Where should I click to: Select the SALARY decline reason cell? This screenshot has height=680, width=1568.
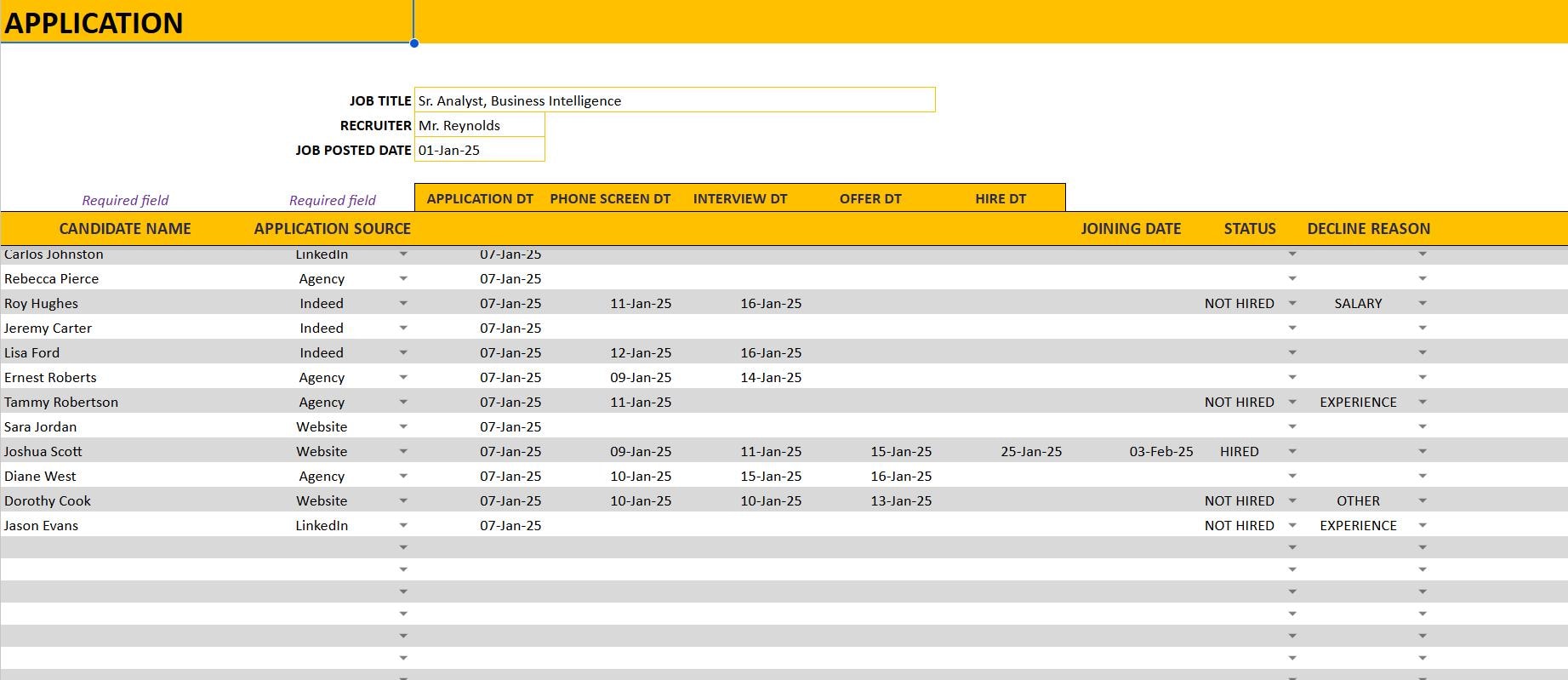point(1358,303)
